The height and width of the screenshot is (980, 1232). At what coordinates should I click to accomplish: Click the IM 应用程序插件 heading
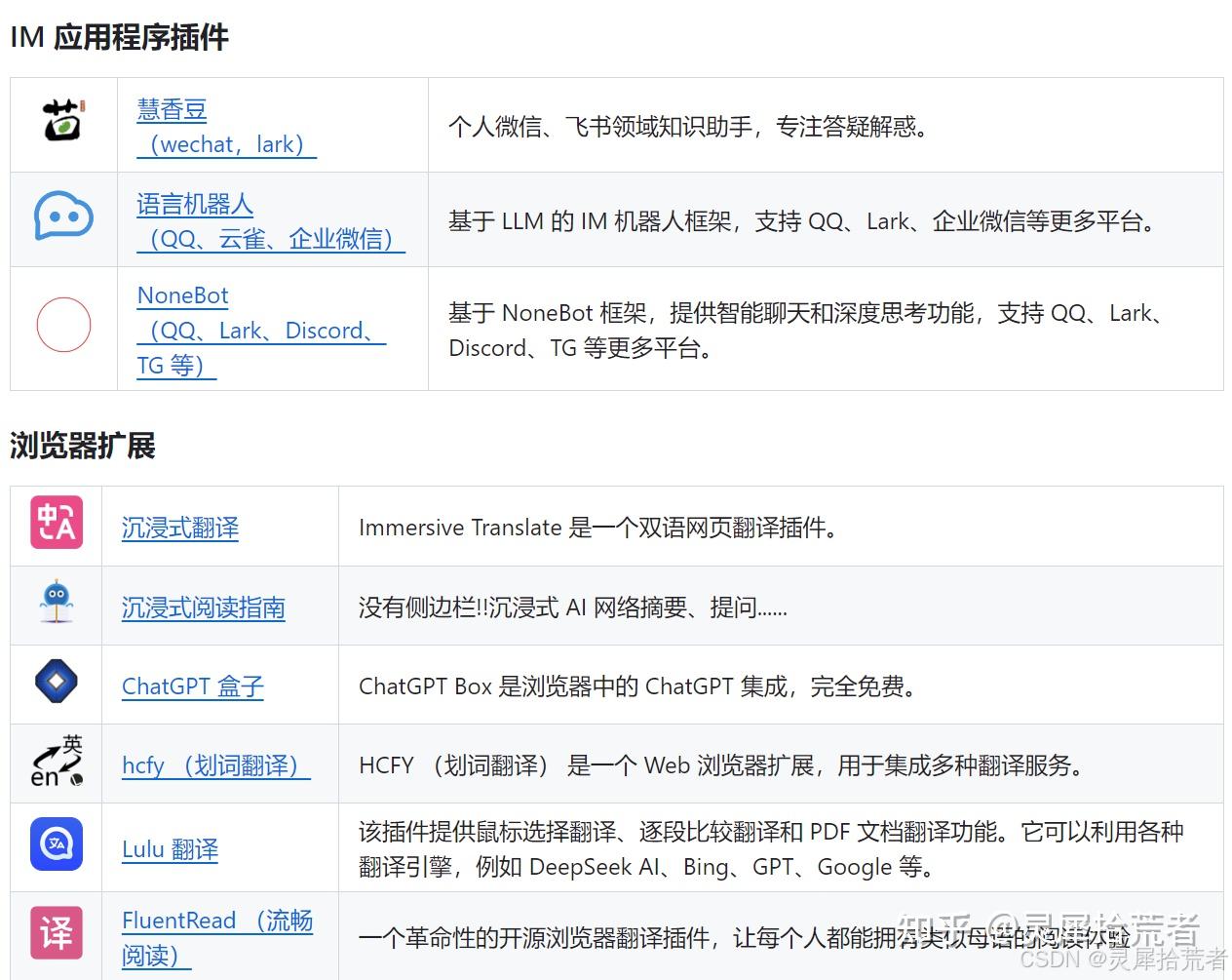tap(119, 37)
